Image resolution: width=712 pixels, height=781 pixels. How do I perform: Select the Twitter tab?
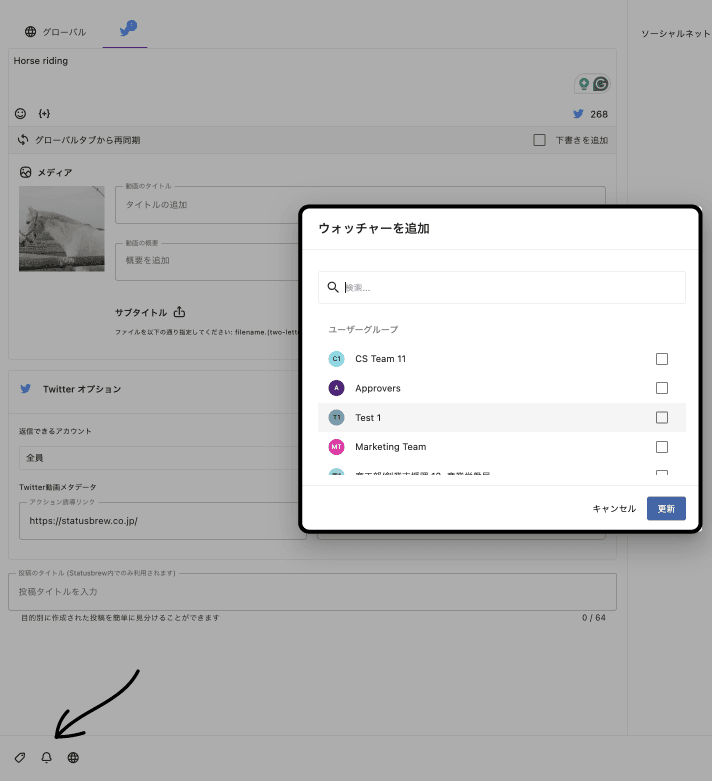(x=127, y=30)
